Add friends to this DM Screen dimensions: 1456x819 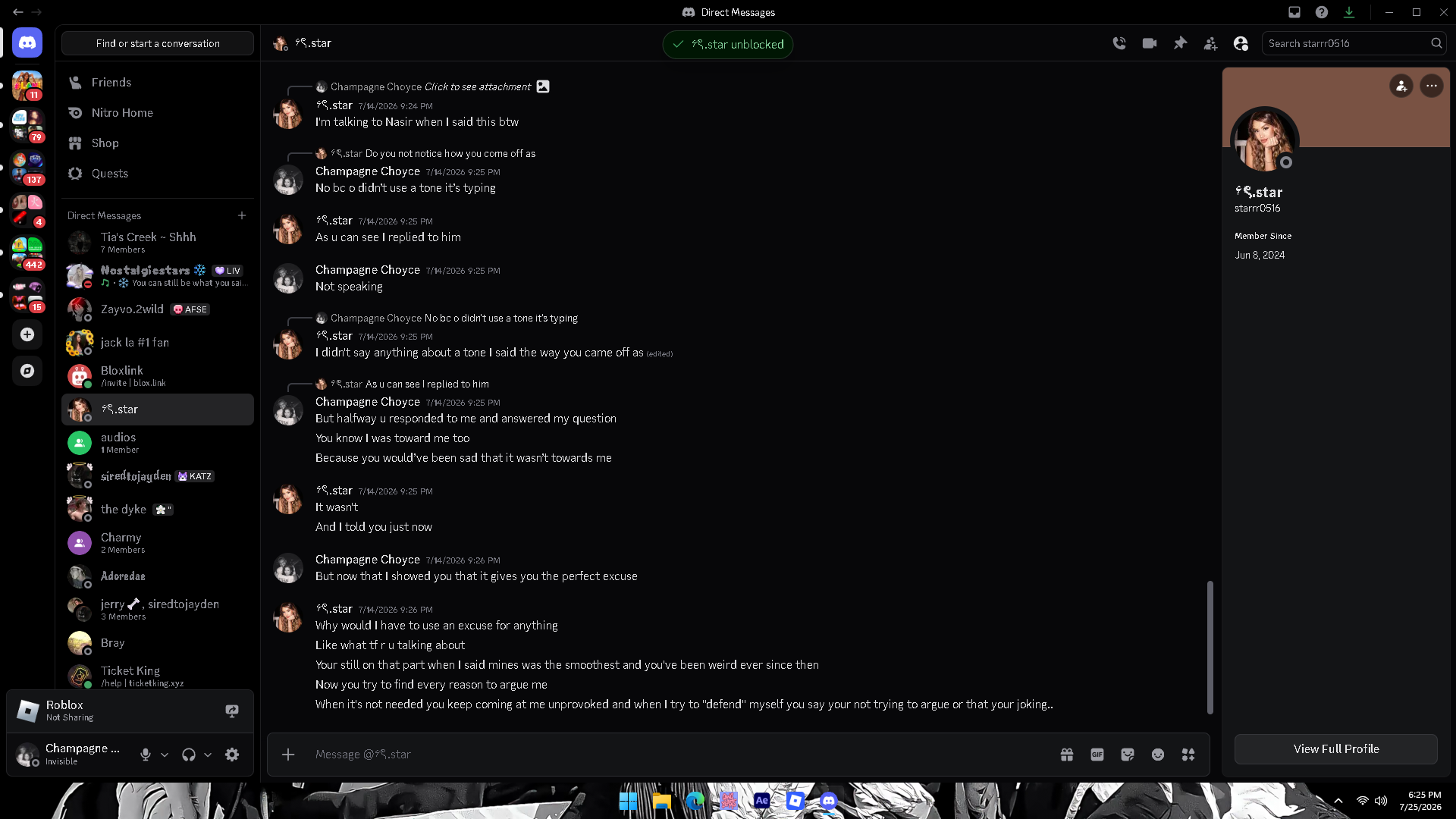click(x=1210, y=43)
